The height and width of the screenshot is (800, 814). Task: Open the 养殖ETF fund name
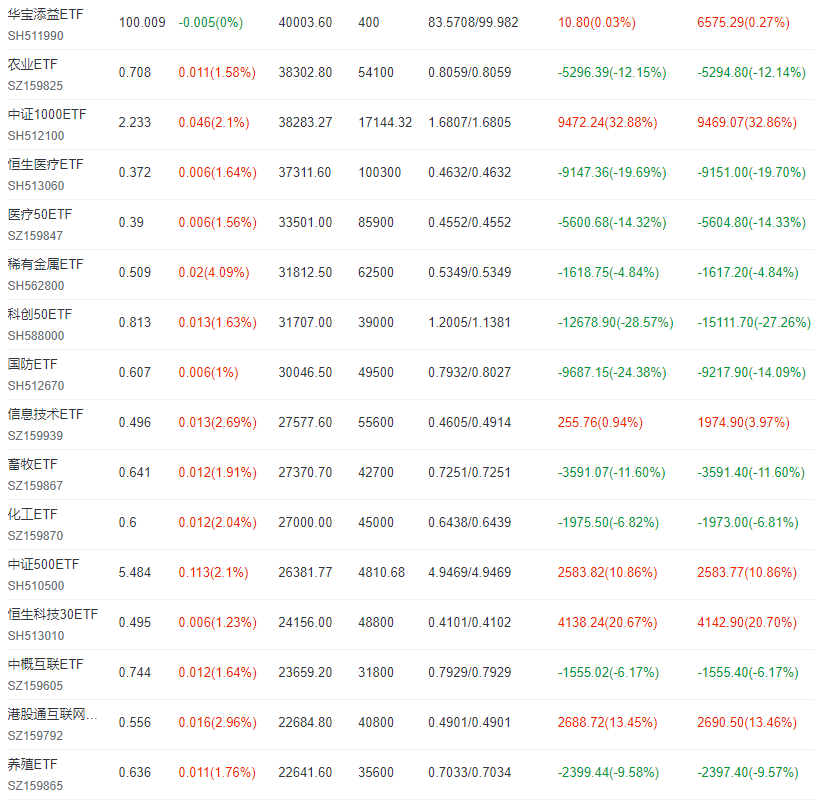(32, 764)
